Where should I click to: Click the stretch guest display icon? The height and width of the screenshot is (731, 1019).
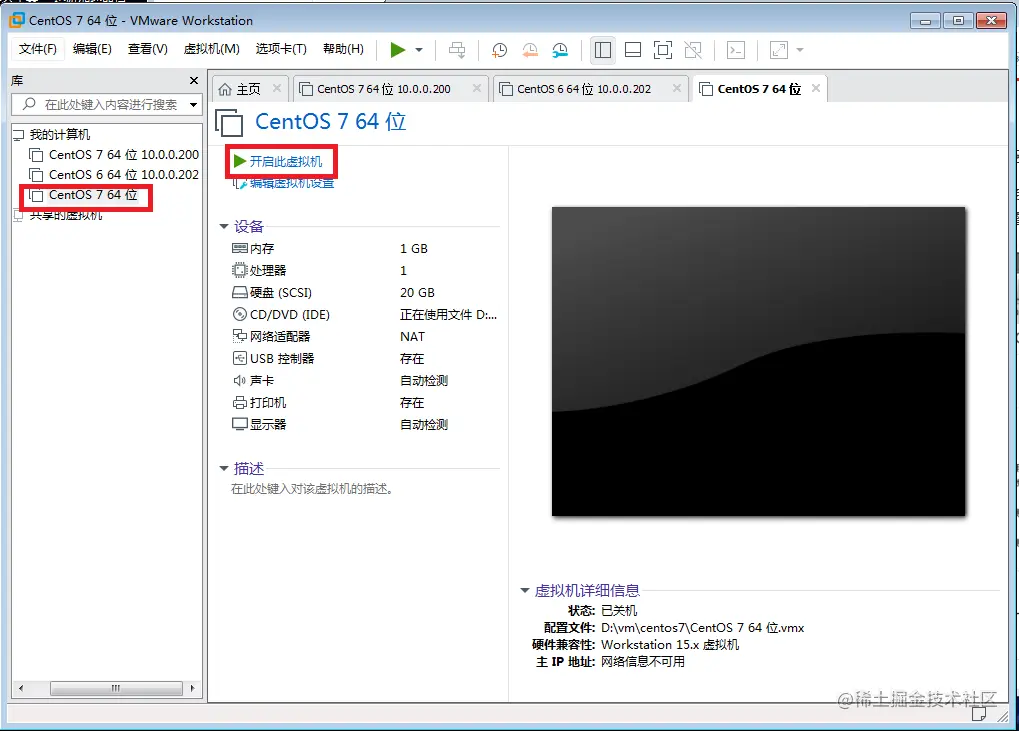pyautogui.click(x=779, y=50)
